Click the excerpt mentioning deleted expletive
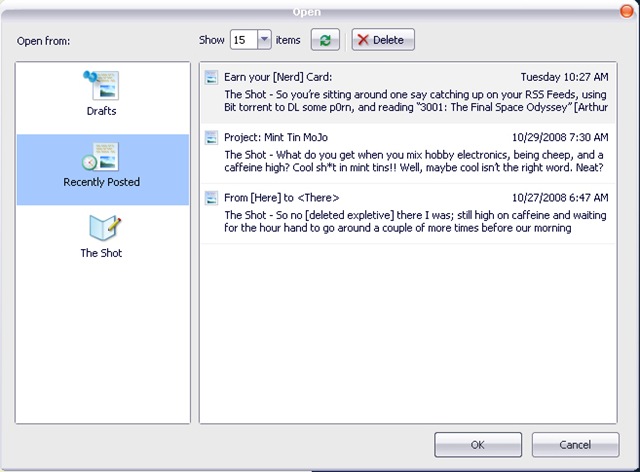 pyautogui.click(x=415, y=222)
